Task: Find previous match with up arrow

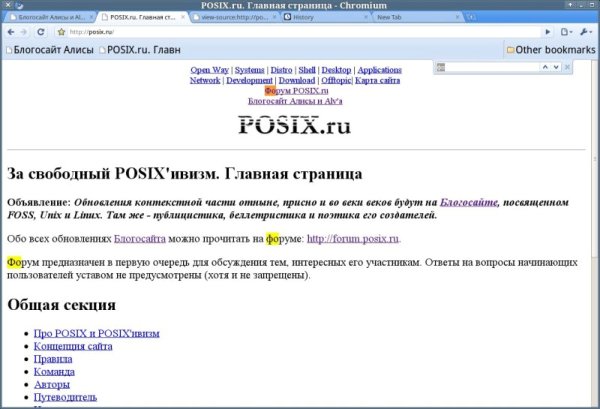Action: point(545,67)
